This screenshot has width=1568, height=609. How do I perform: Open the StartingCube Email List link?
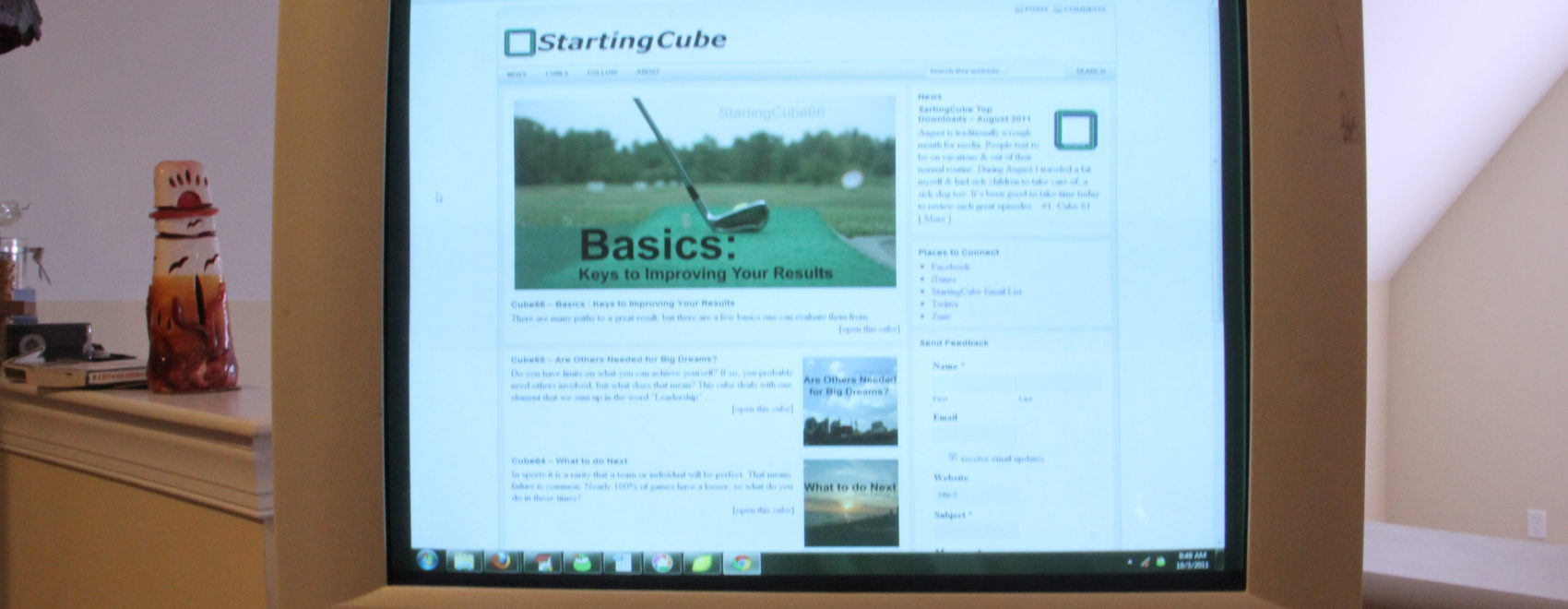coord(977,292)
